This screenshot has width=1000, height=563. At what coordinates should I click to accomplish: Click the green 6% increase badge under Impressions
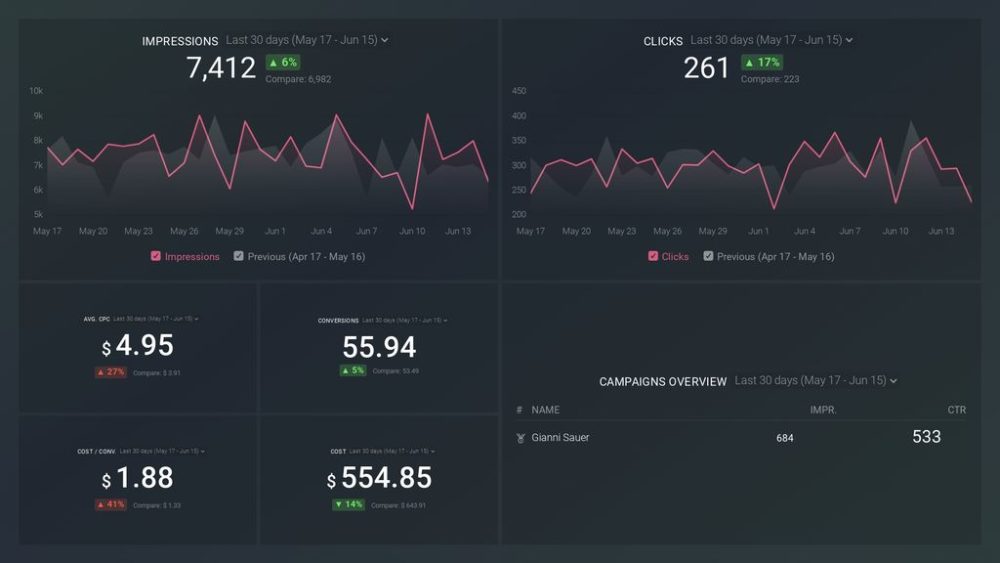[281, 62]
